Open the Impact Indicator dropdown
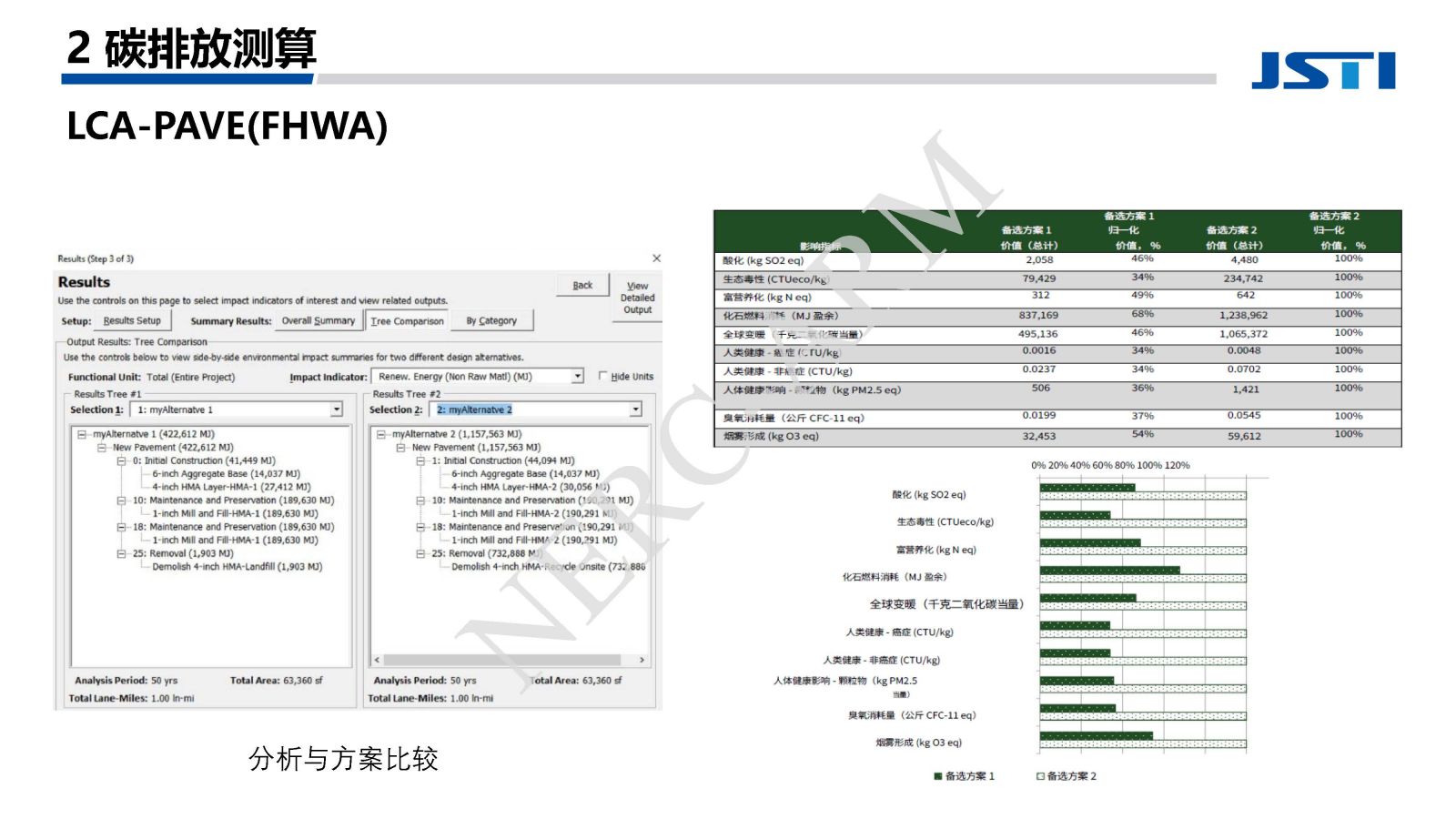The image size is (1456, 819). tap(577, 377)
